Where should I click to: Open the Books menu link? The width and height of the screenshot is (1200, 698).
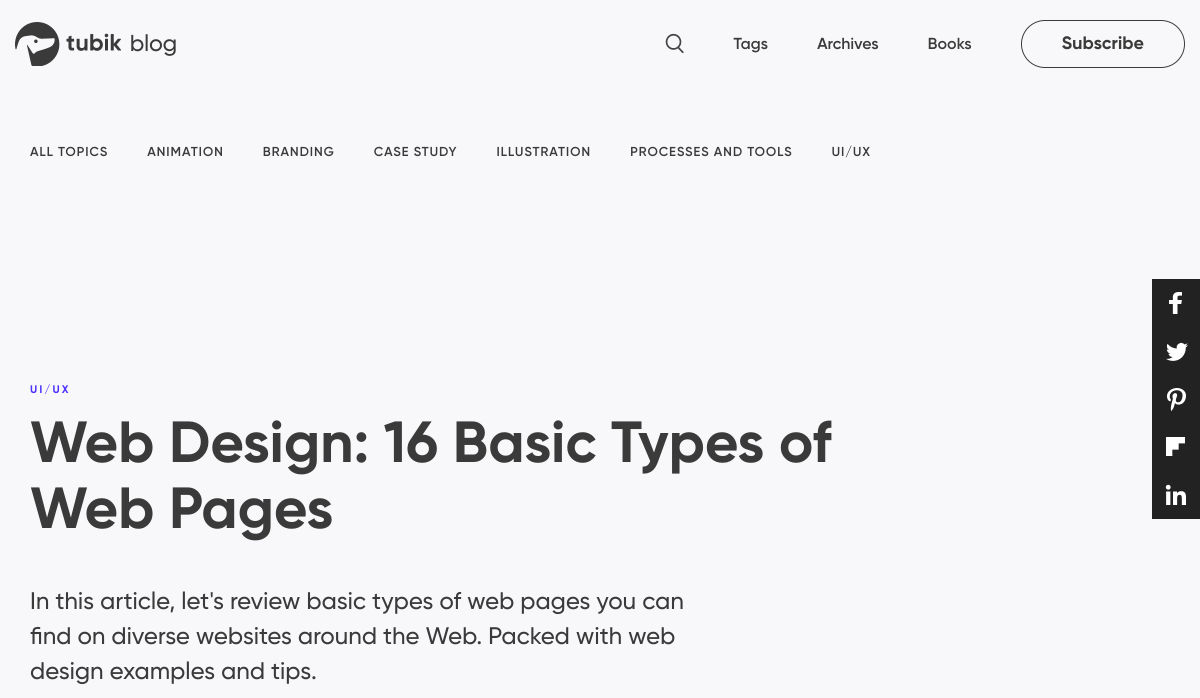949,44
